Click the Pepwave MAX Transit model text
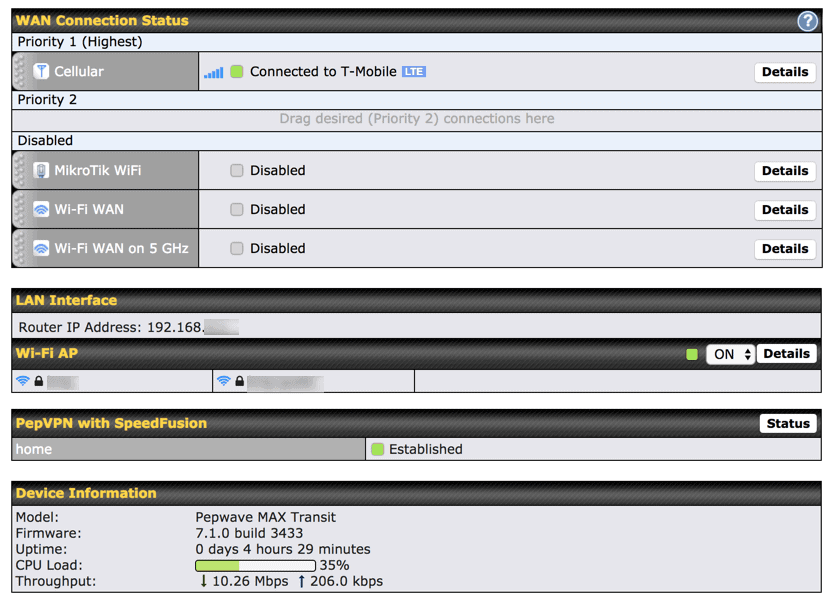Screen dimensions: 839x610 [x=265, y=517]
